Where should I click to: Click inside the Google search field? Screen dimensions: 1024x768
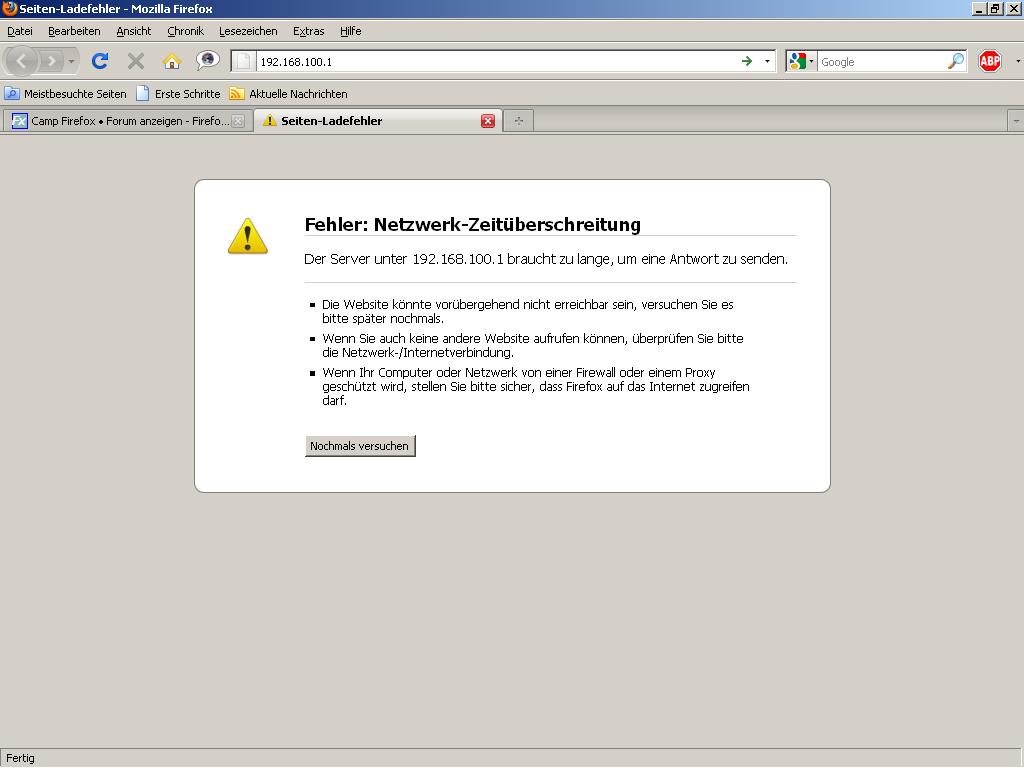click(x=882, y=61)
